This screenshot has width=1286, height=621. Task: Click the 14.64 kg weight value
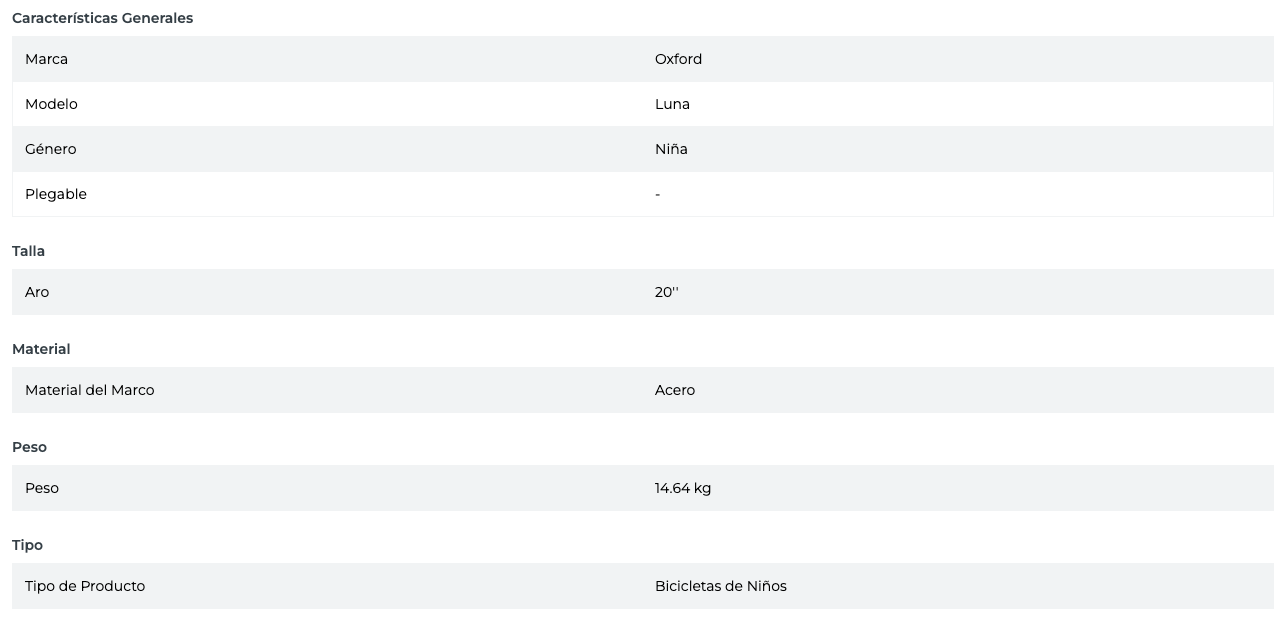coord(683,488)
